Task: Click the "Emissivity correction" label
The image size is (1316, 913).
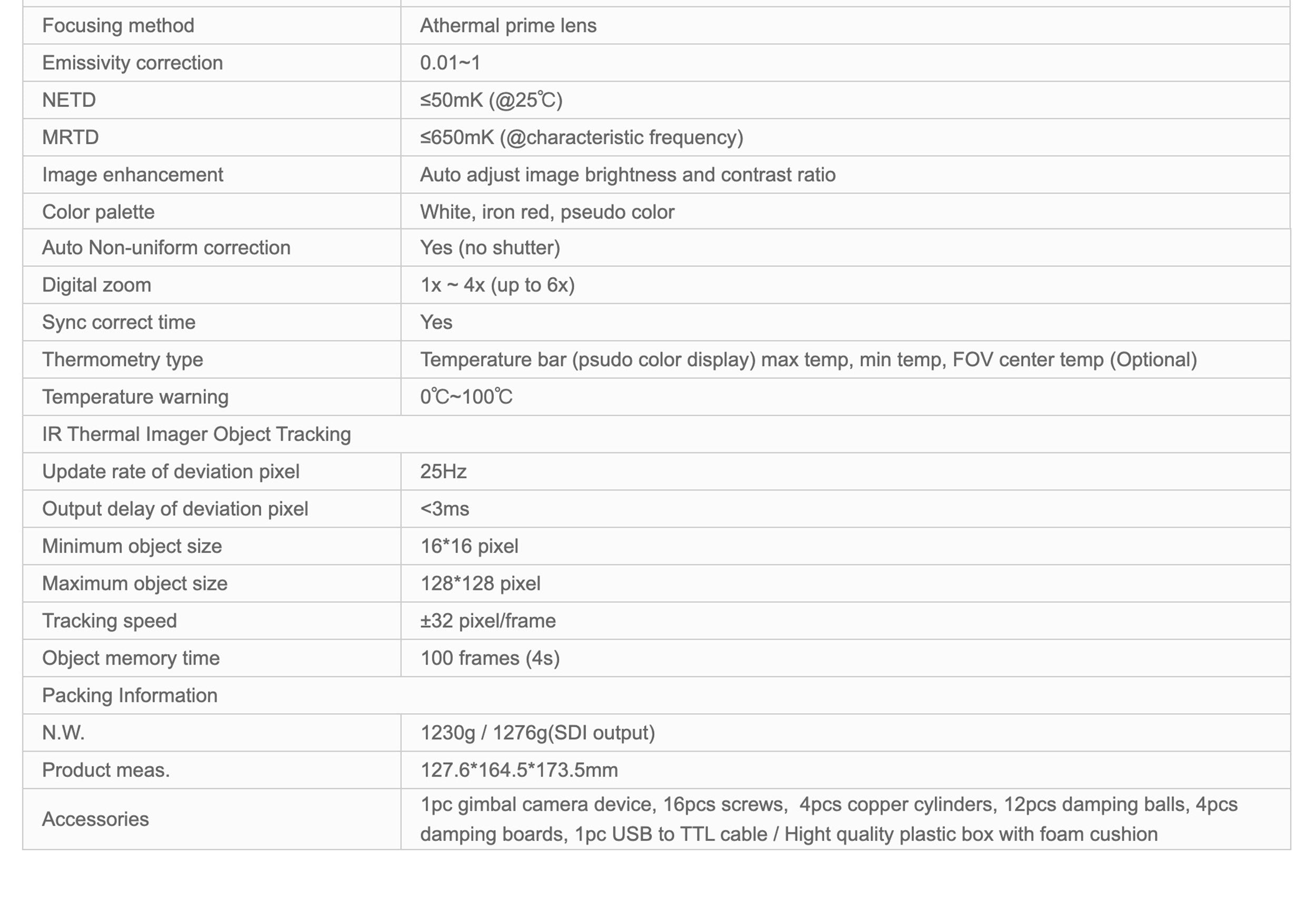Action: click(x=132, y=63)
